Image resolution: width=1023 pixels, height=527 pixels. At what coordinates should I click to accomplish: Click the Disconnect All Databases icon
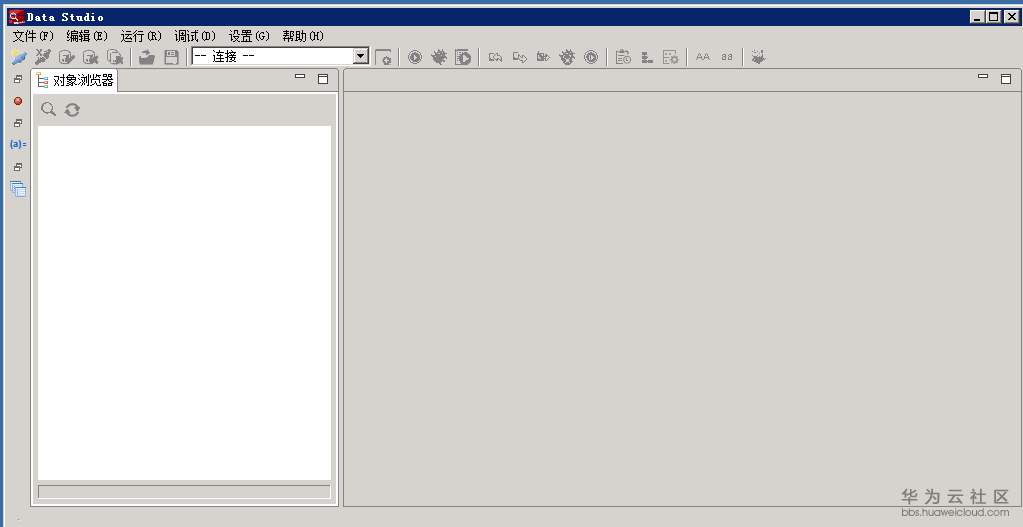point(115,57)
